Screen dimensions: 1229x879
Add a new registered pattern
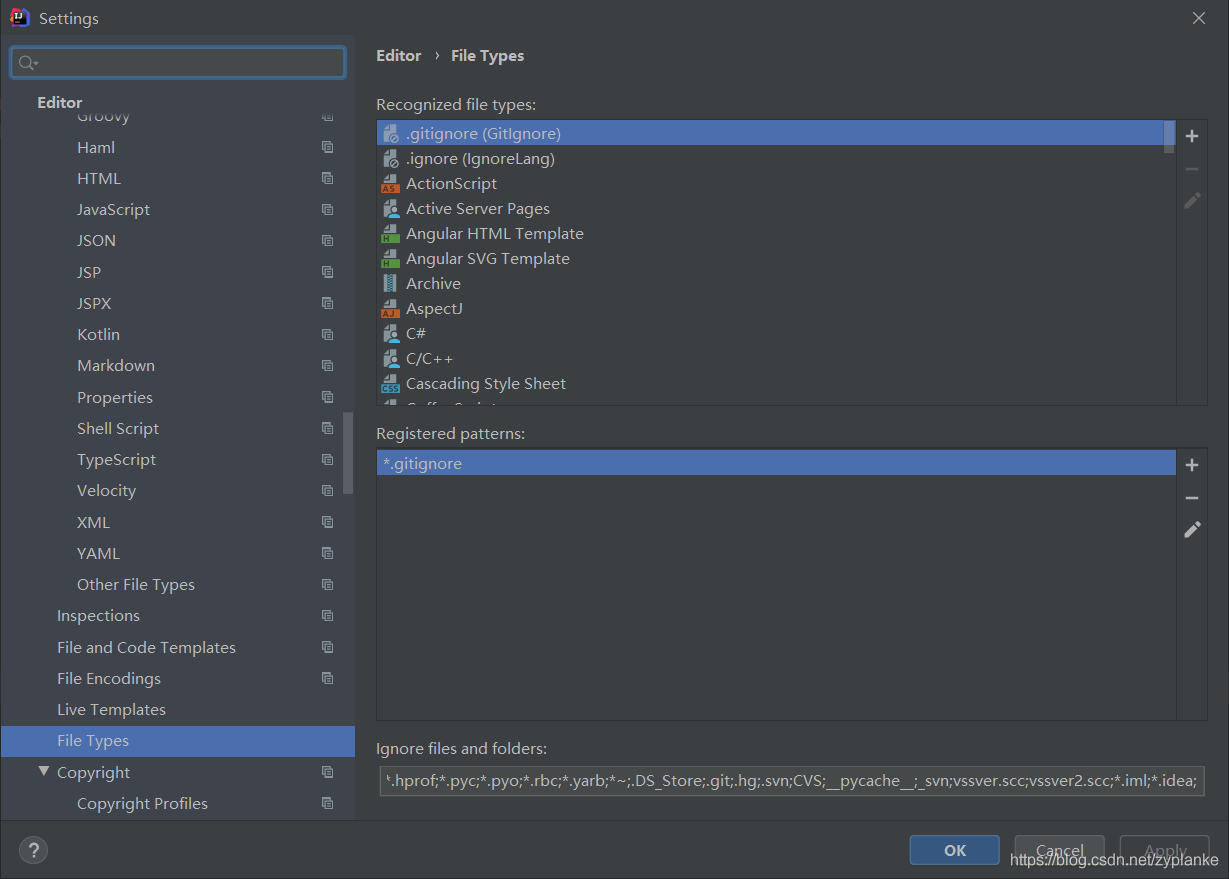1192,464
